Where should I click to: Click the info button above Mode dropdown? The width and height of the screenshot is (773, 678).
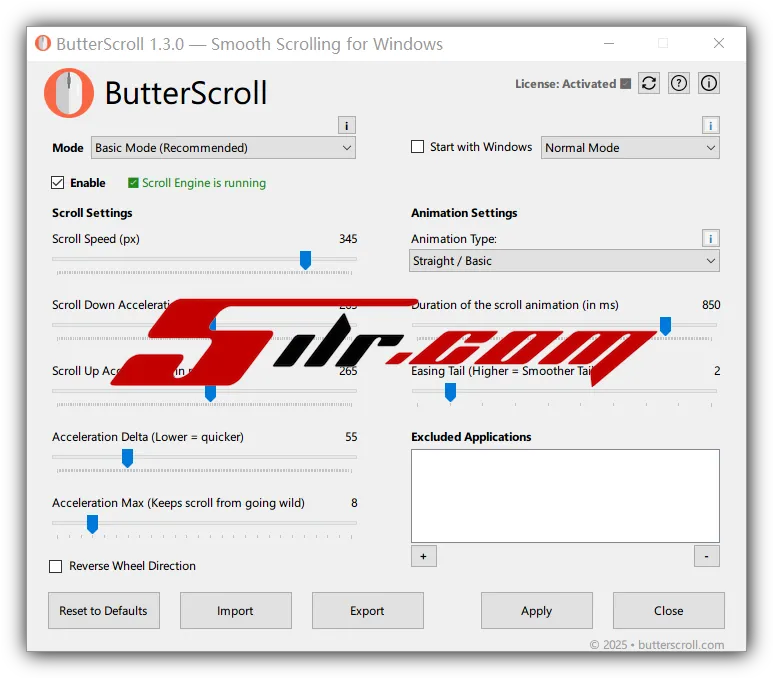[347, 125]
